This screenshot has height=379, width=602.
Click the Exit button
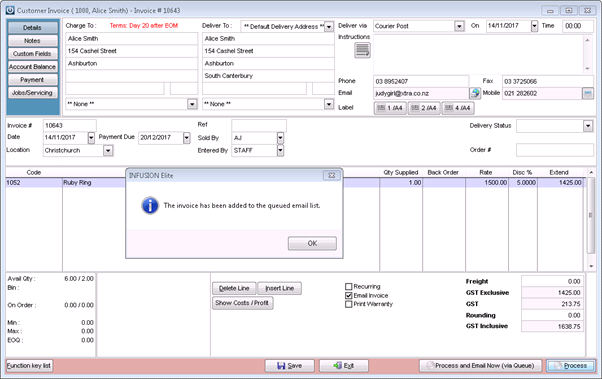(344, 366)
